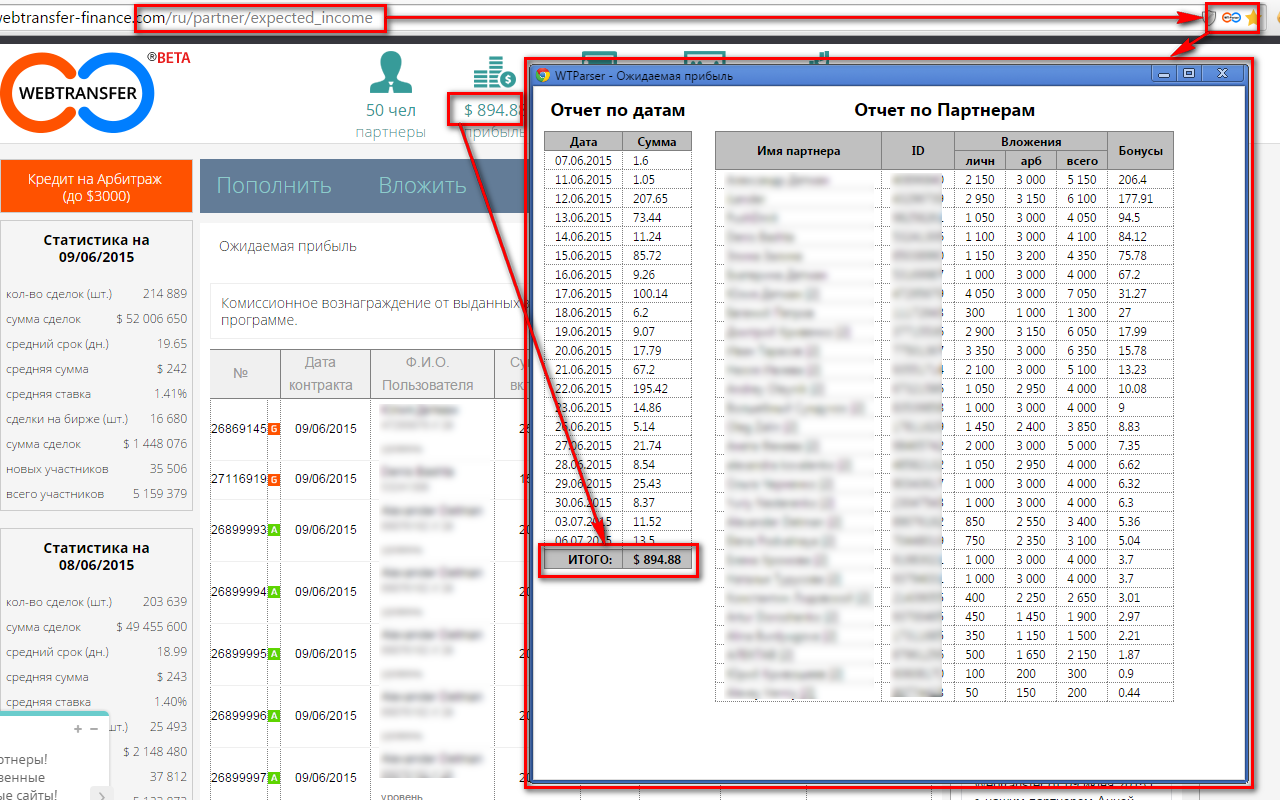
Task: Click the bookmark star icon
Action: (1251, 18)
